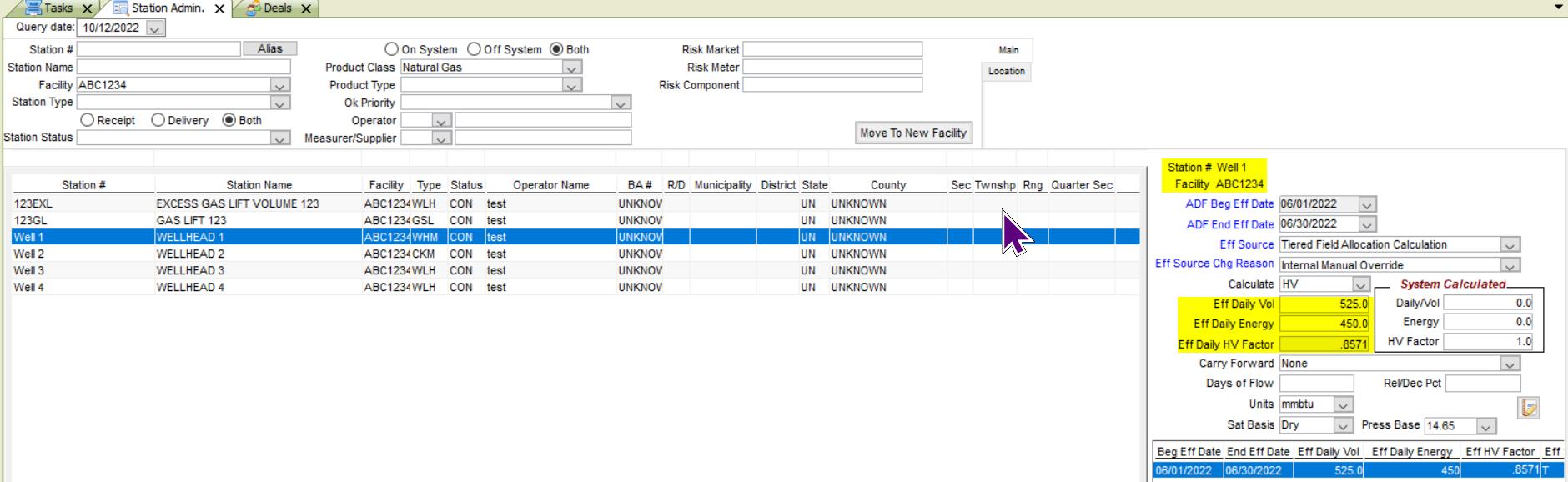
Task: Open the Product Class dropdown
Action: tap(571, 68)
